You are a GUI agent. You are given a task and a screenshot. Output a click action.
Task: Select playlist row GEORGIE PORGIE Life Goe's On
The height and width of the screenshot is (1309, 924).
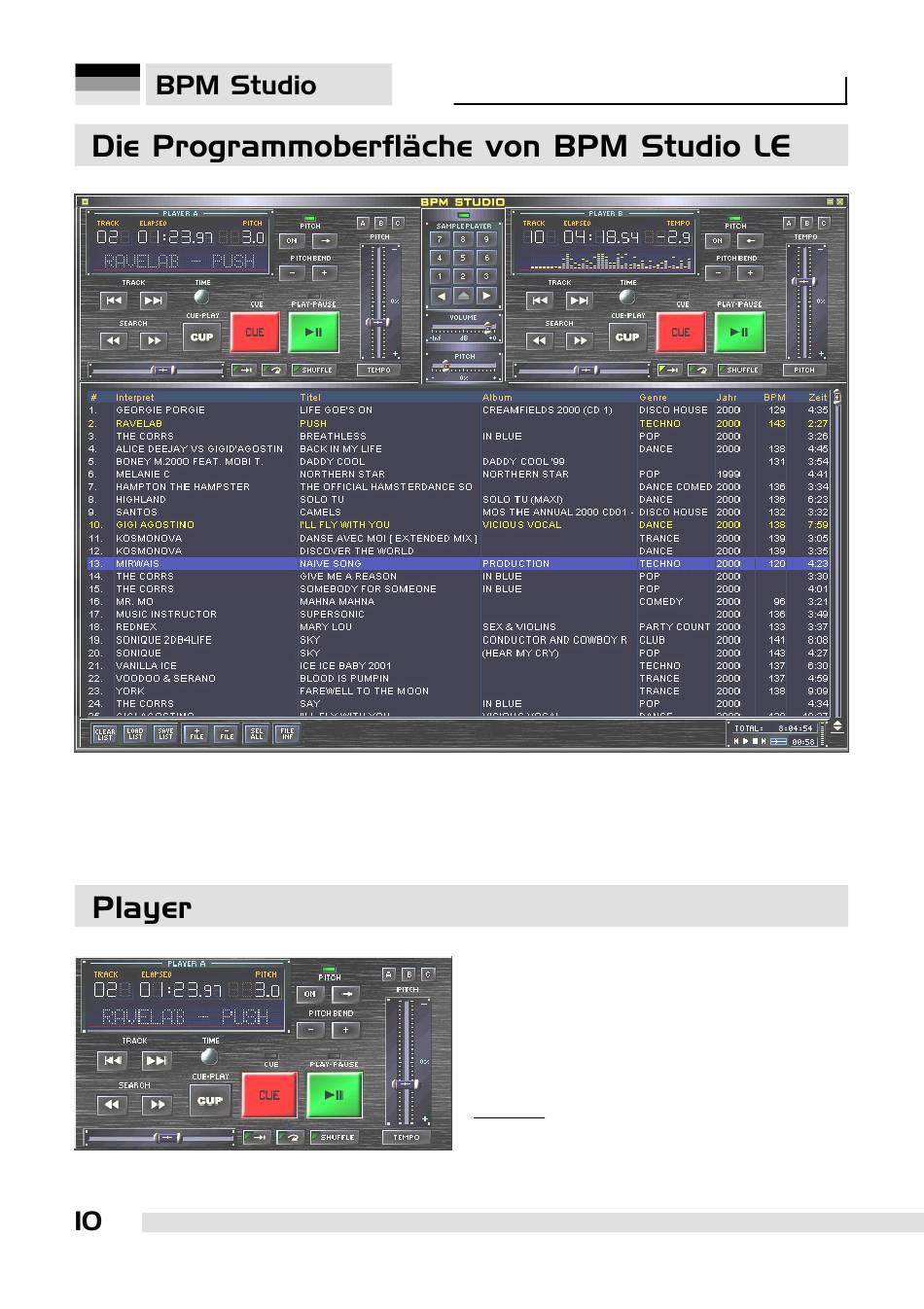click(458, 410)
